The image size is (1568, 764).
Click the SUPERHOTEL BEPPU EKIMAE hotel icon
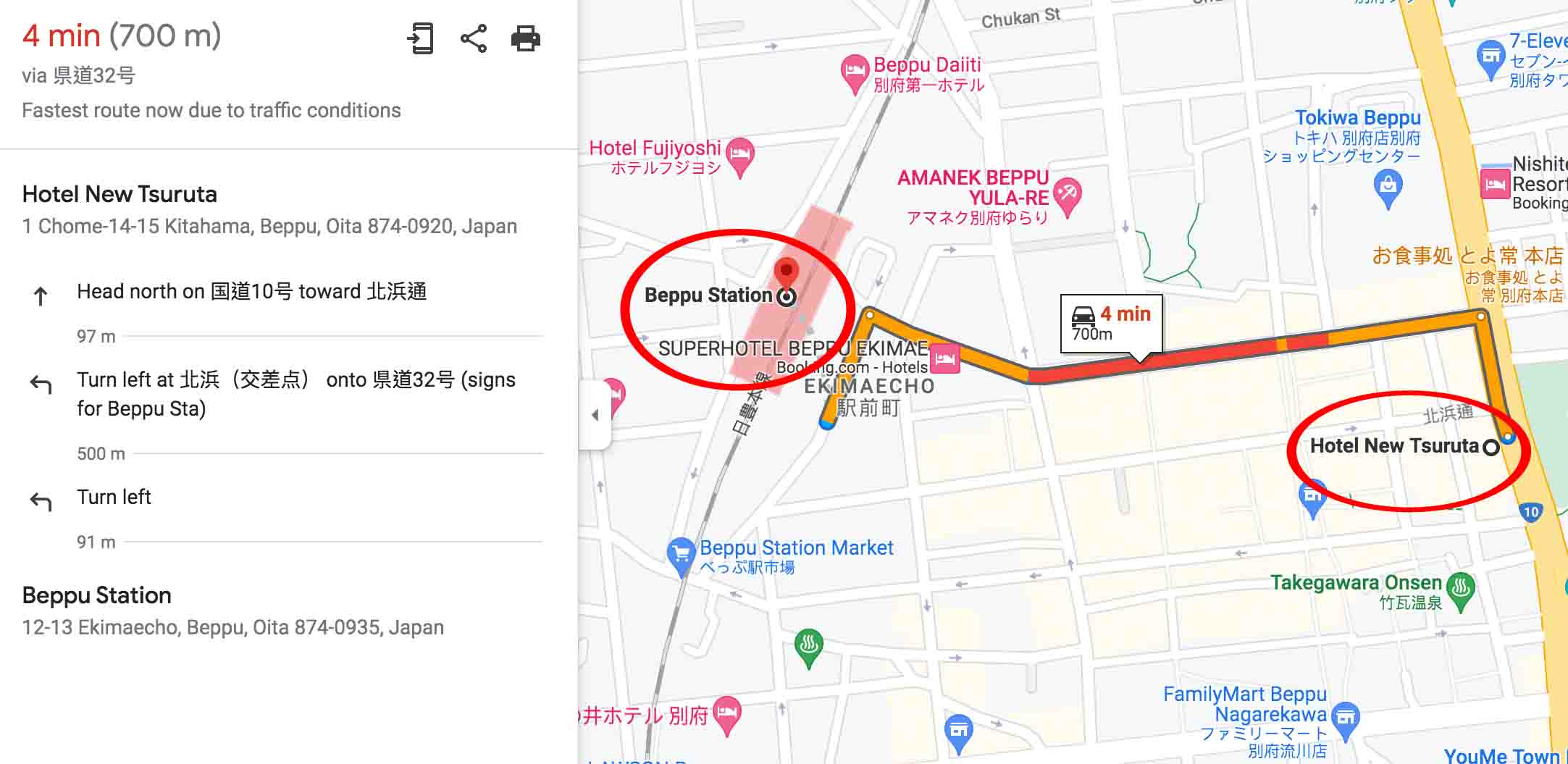[946, 358]
